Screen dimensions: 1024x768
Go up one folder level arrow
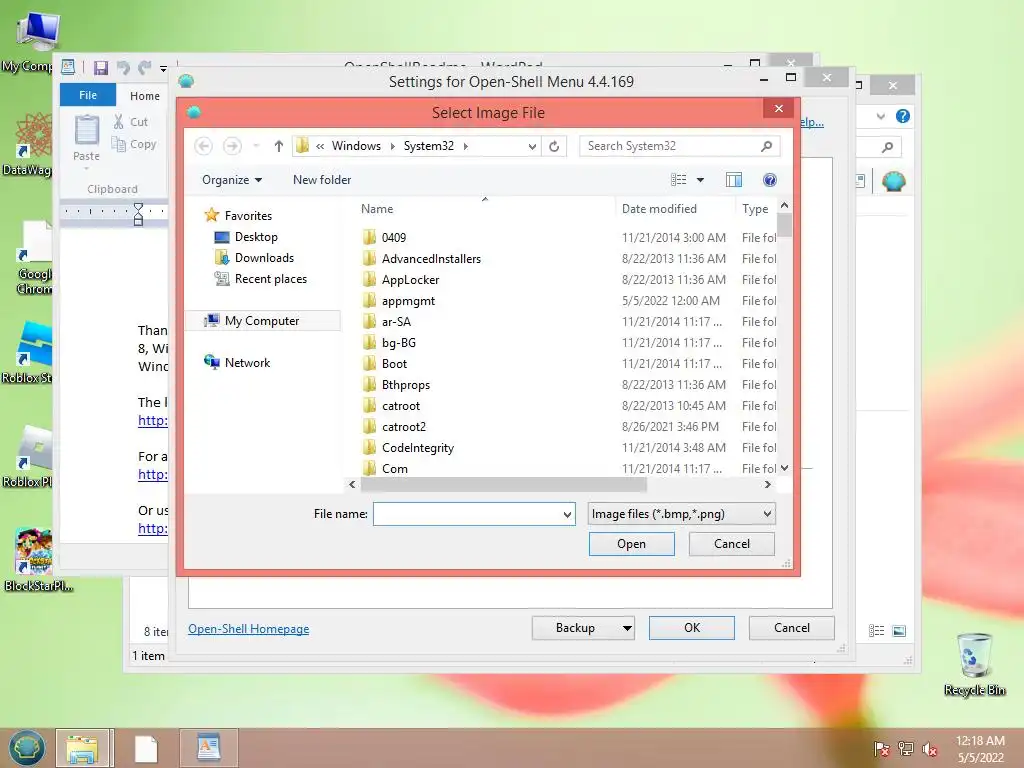279,146
